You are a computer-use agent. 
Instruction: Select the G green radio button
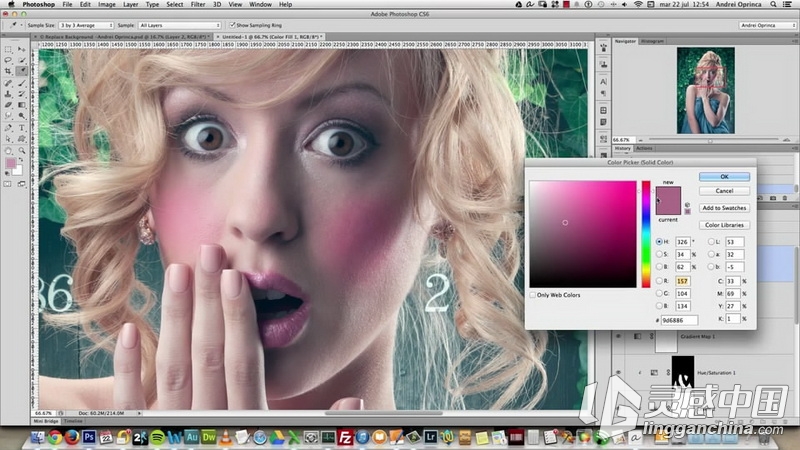point(659,293)
